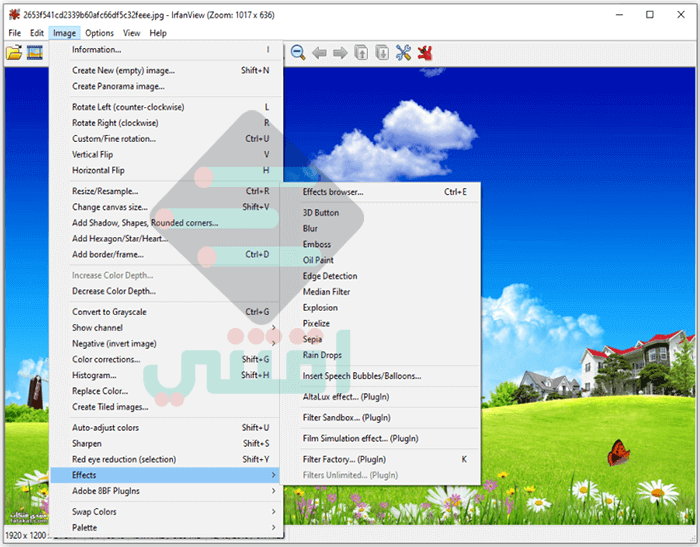Open Resize/Resample... dialog
This screenshot has height=547, width=700.
click(166, 191)
